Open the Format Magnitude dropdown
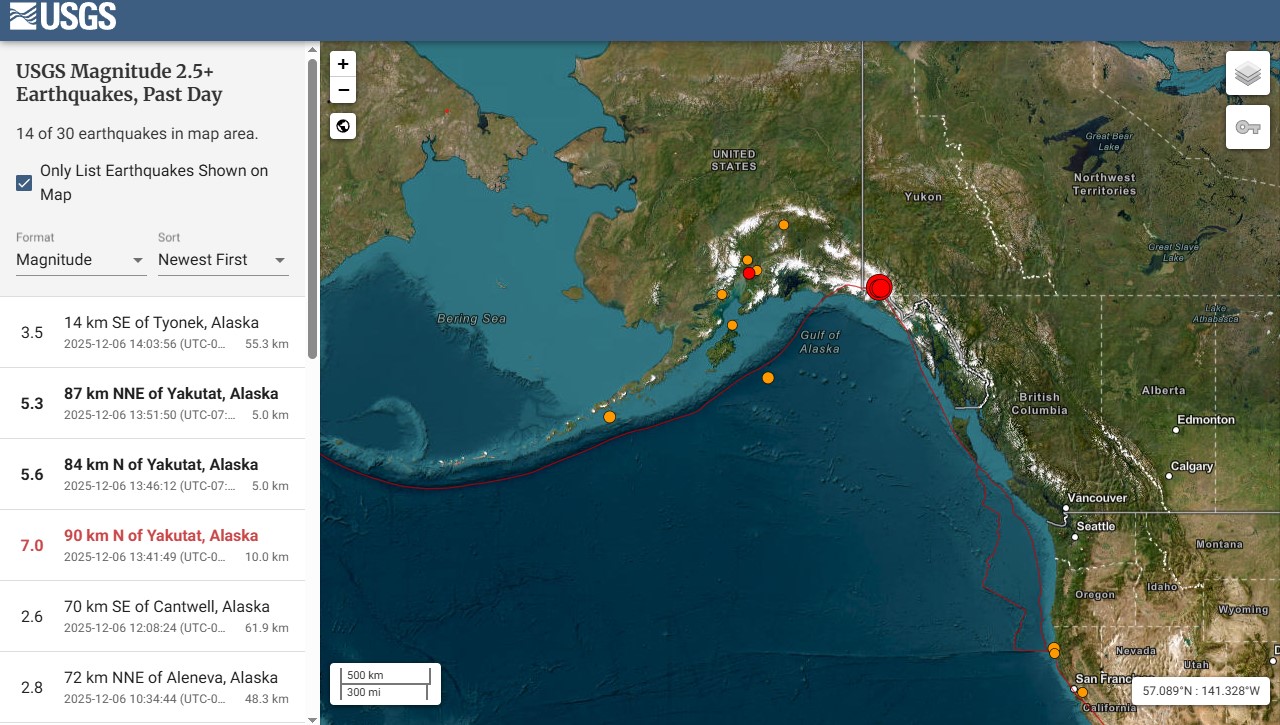Screen dimensions: 1280x725 click(81, 260)
